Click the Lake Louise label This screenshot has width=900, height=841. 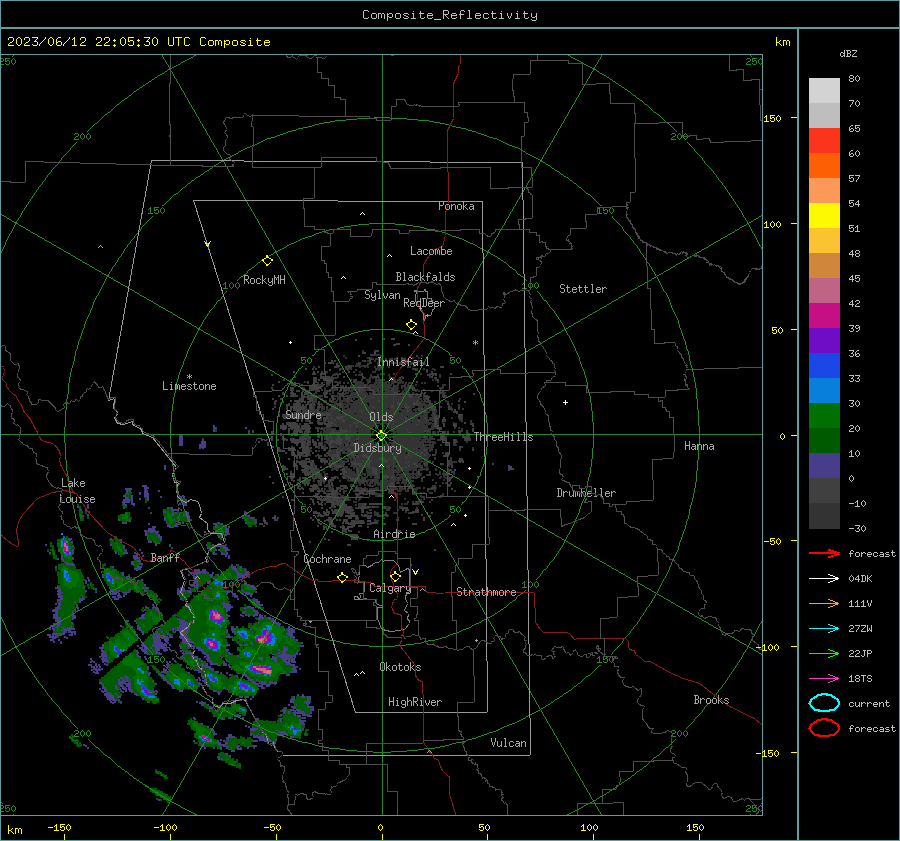click(x=77, y=491)
